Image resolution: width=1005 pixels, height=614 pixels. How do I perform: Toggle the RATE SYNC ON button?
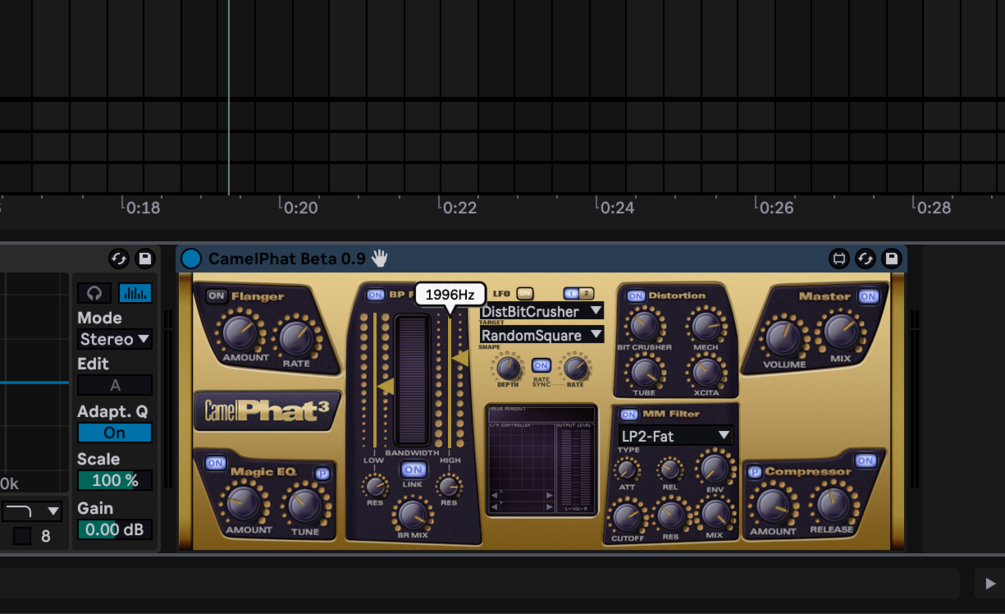542,365
